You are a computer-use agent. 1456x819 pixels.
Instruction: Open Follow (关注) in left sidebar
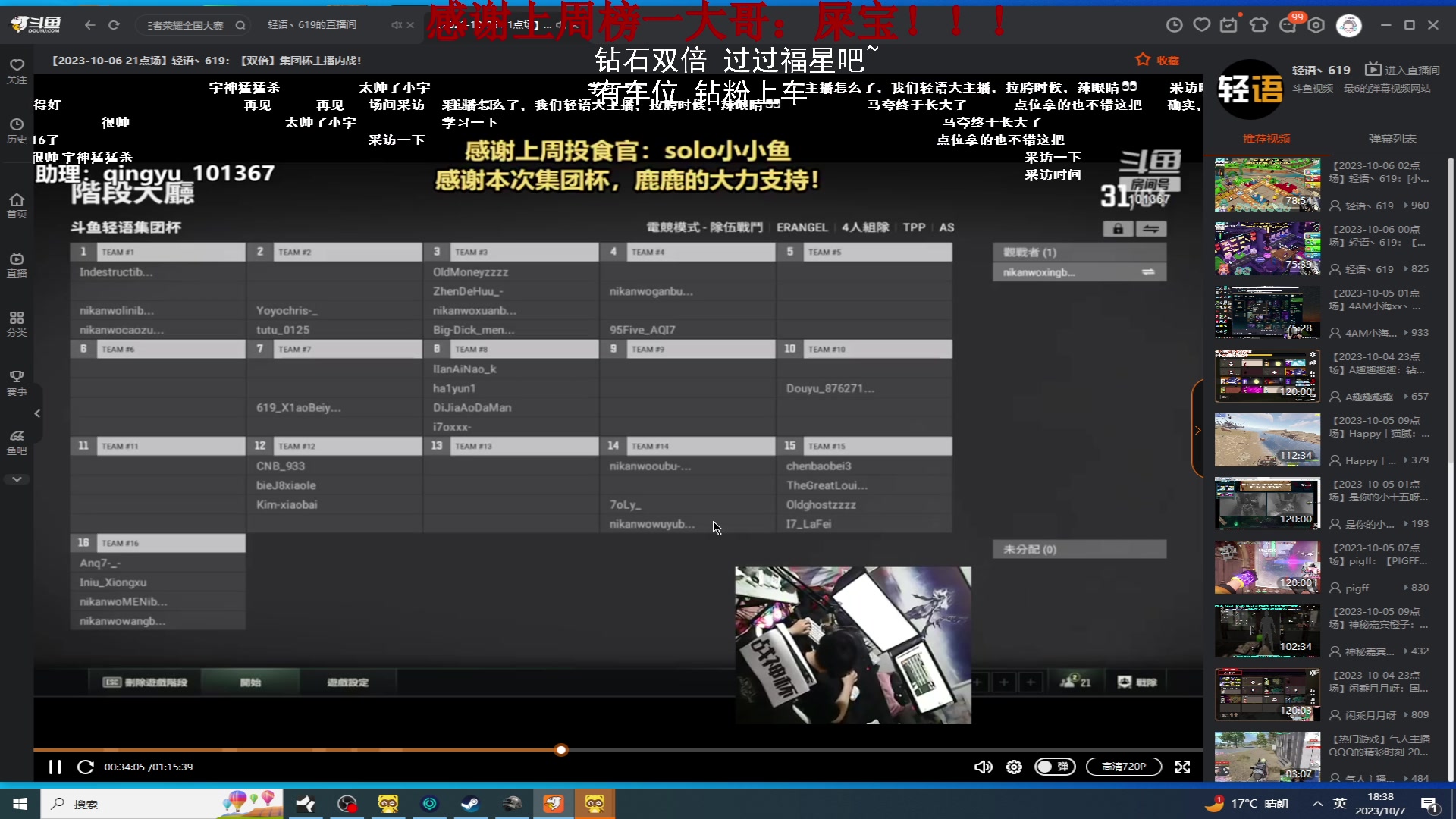tap(17, 71)
